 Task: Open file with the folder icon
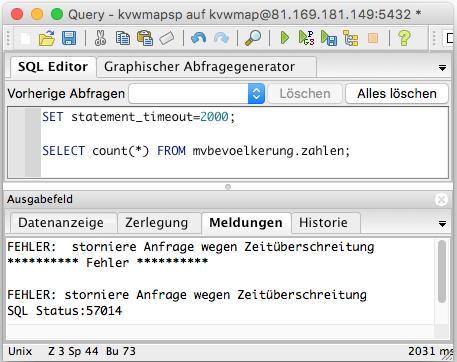47,38
